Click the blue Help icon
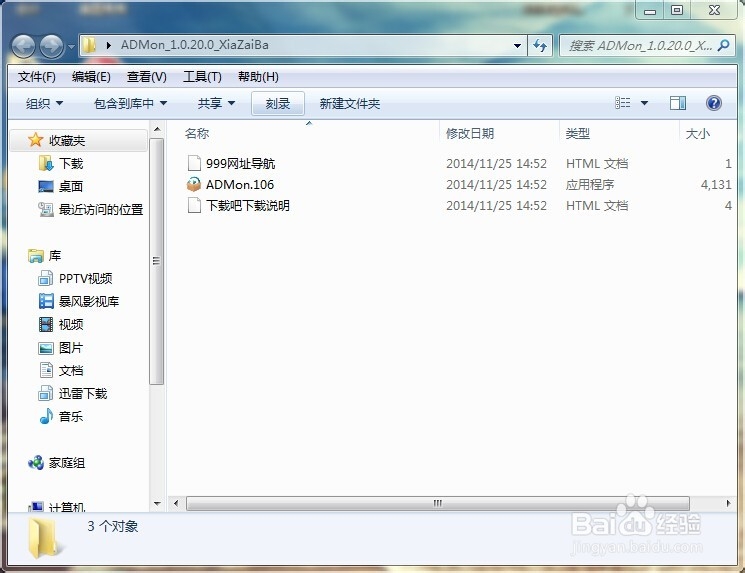Screen dimensions: 745x573 pos(714,103)
